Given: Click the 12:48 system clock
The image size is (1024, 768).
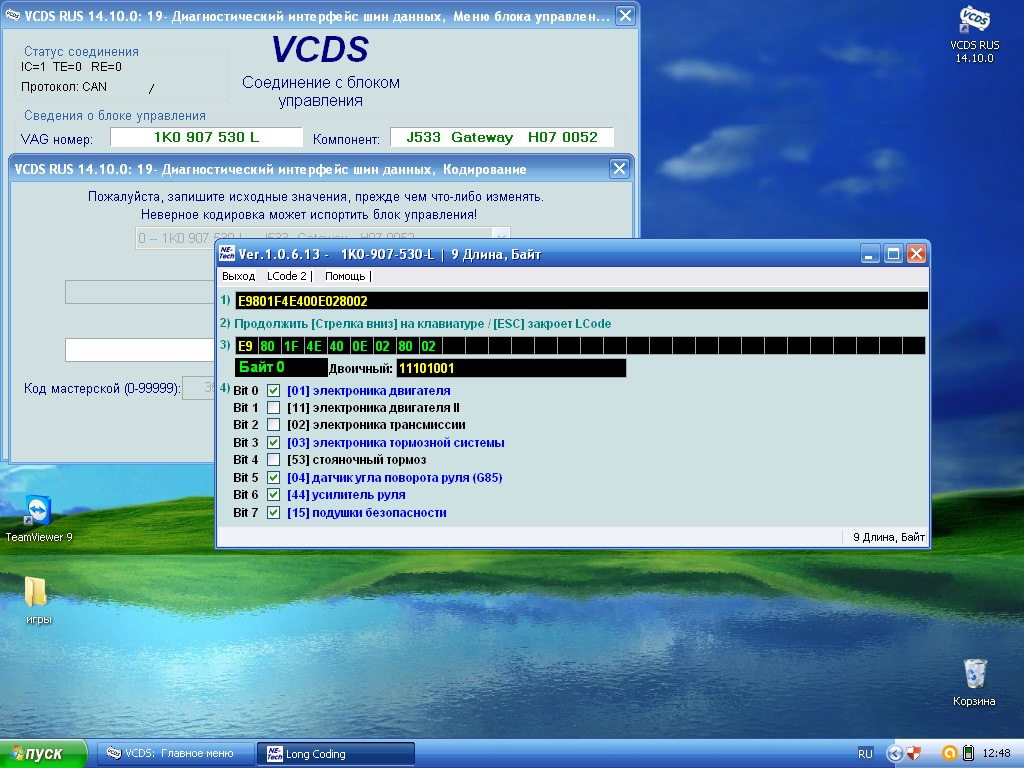Looking at the screenshot, I should click(997, 754).
